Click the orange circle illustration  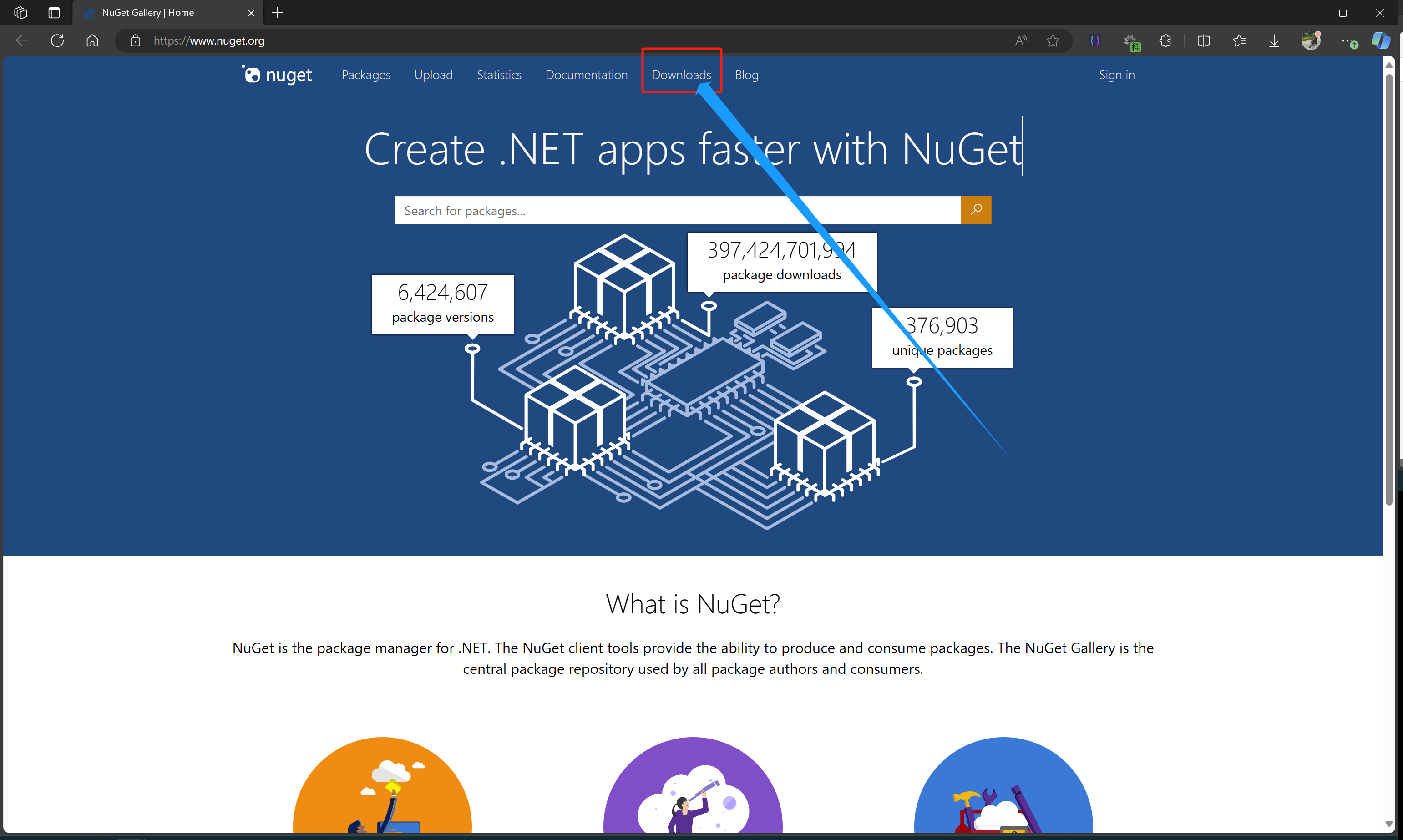(x=382, y=785)
